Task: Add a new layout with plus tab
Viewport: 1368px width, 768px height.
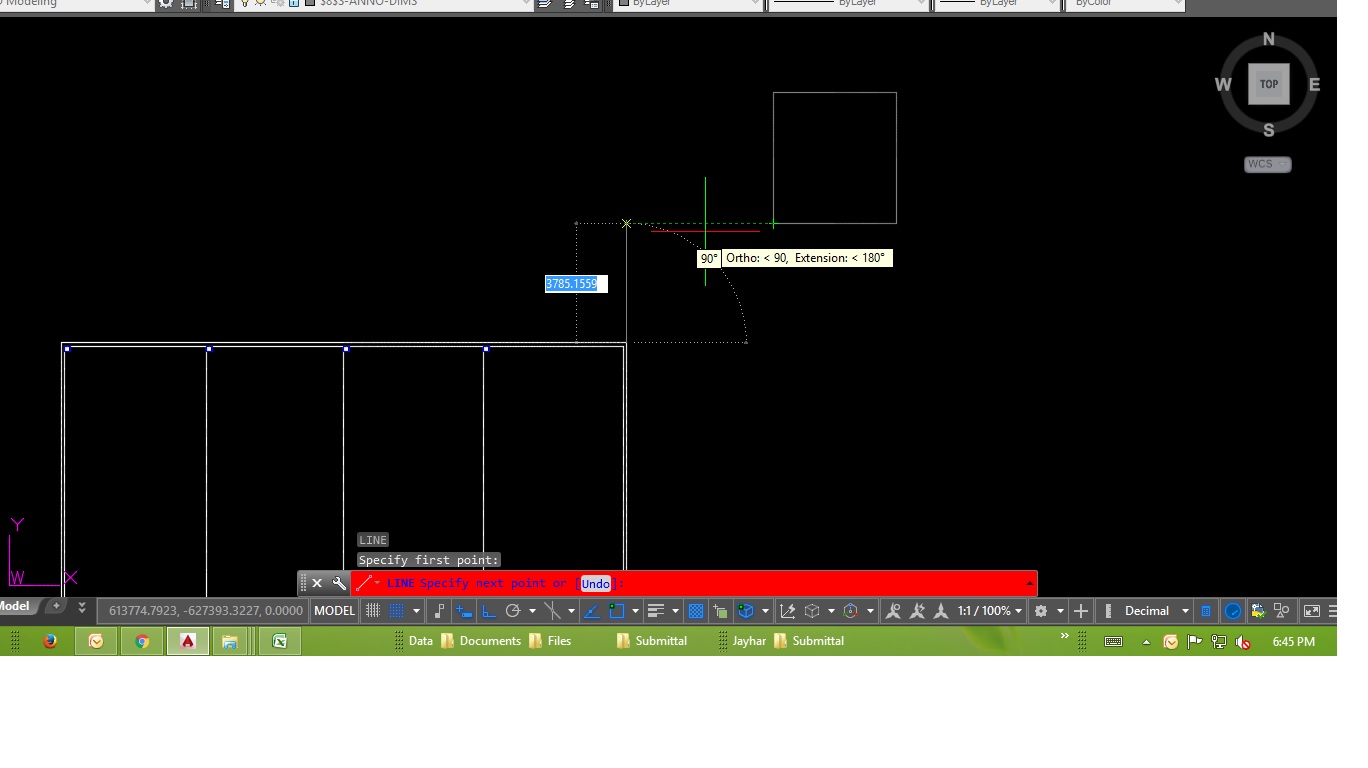Action: tap(57, 606)
